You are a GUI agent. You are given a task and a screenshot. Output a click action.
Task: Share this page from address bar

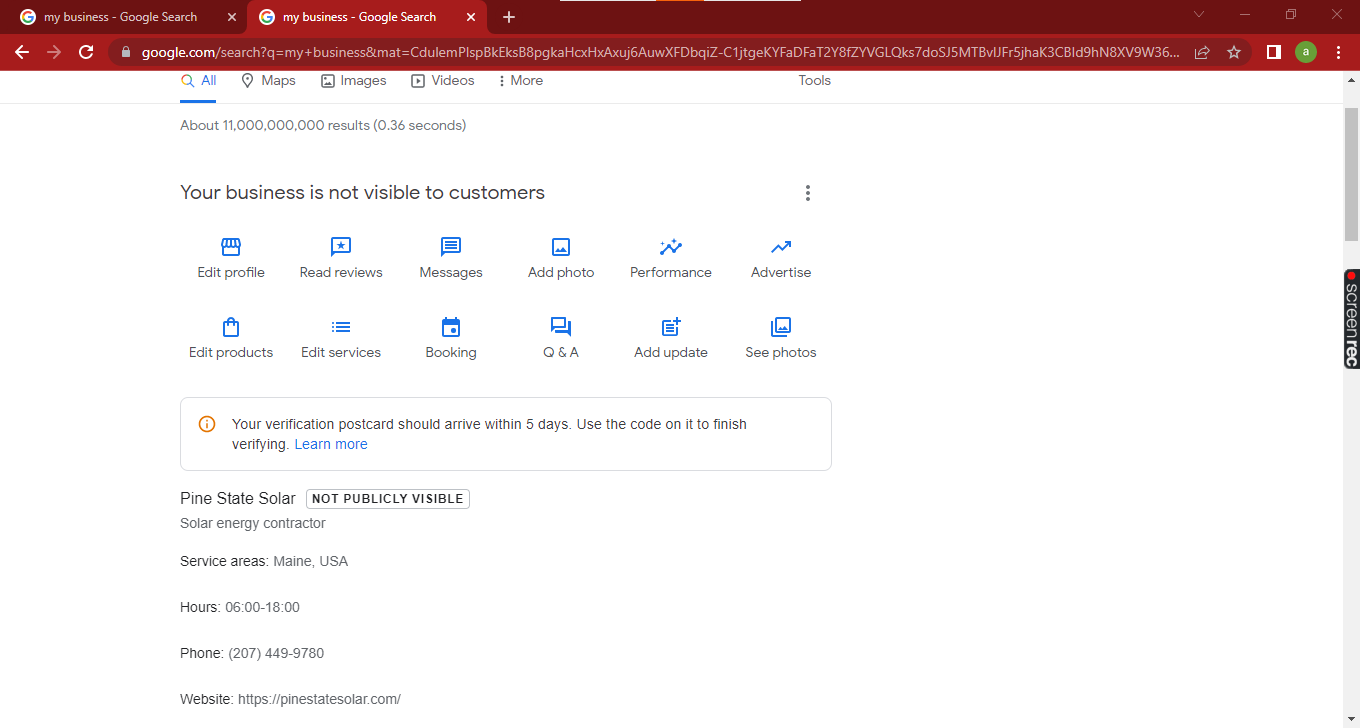point(1202,52)
